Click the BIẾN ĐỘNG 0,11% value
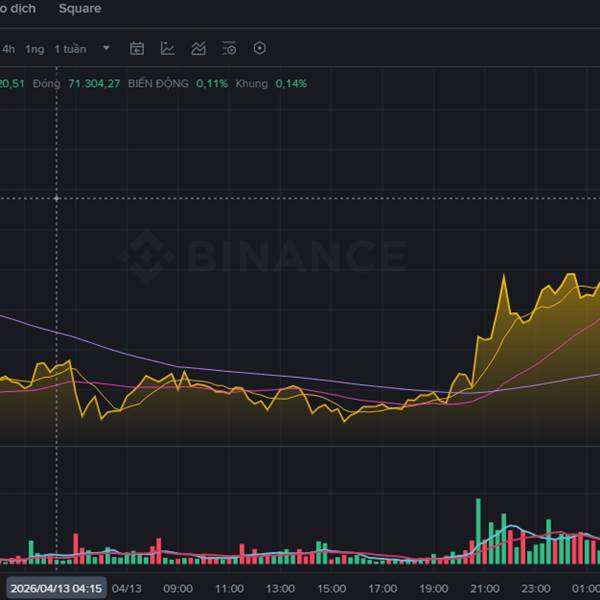This screenshot has height=600, width=600. (212, 83)
